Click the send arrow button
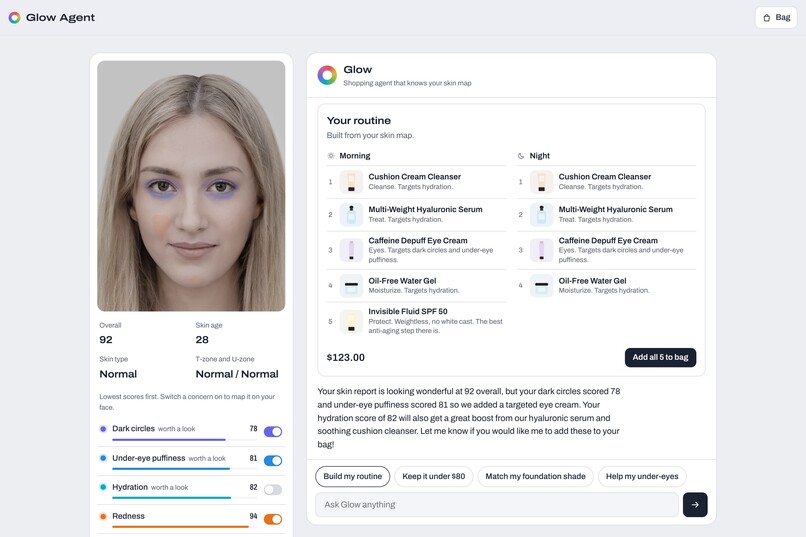This screenshot has height=537, width=806. pos(695,505)
